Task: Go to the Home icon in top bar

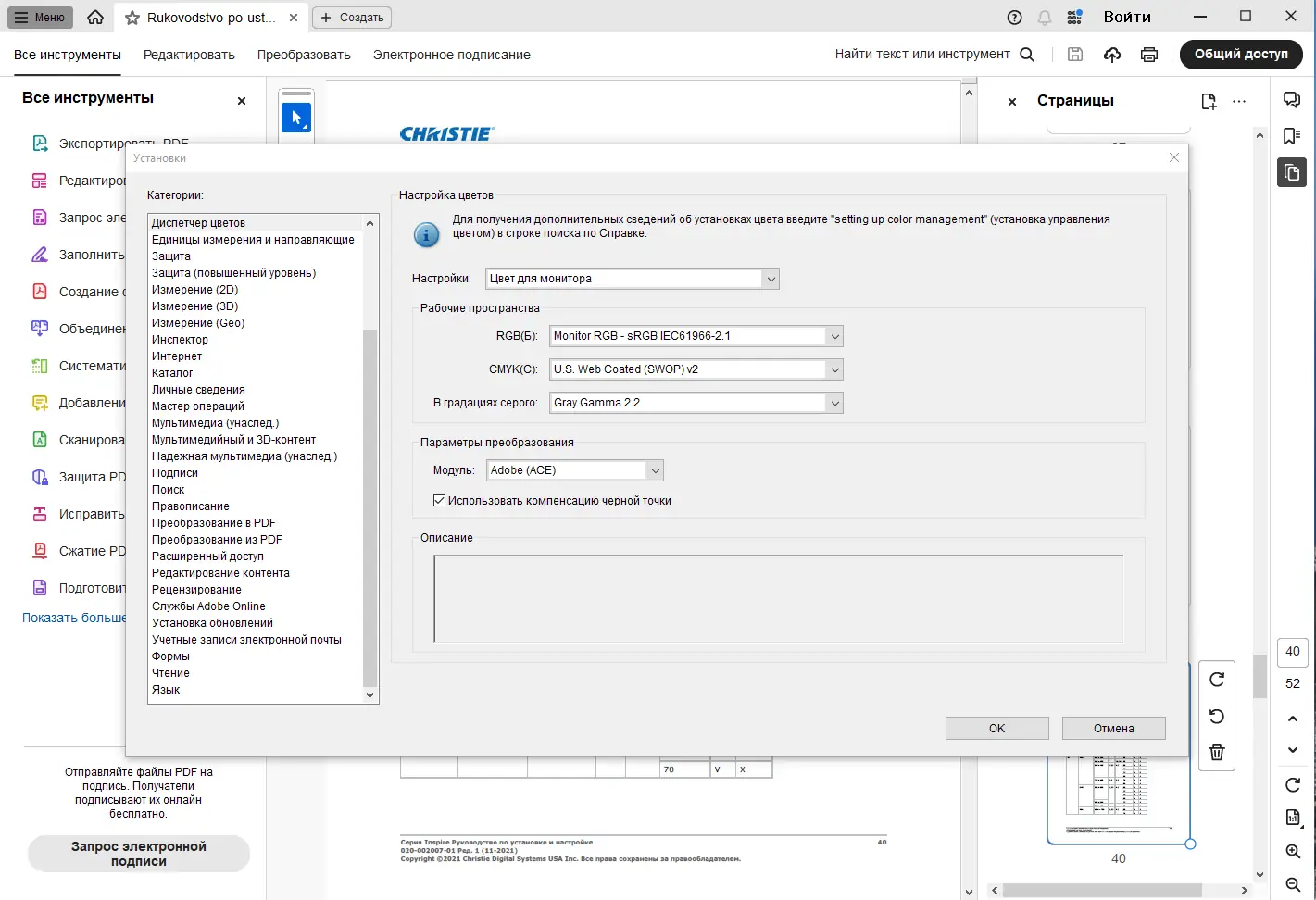Action: pos(95,17)
